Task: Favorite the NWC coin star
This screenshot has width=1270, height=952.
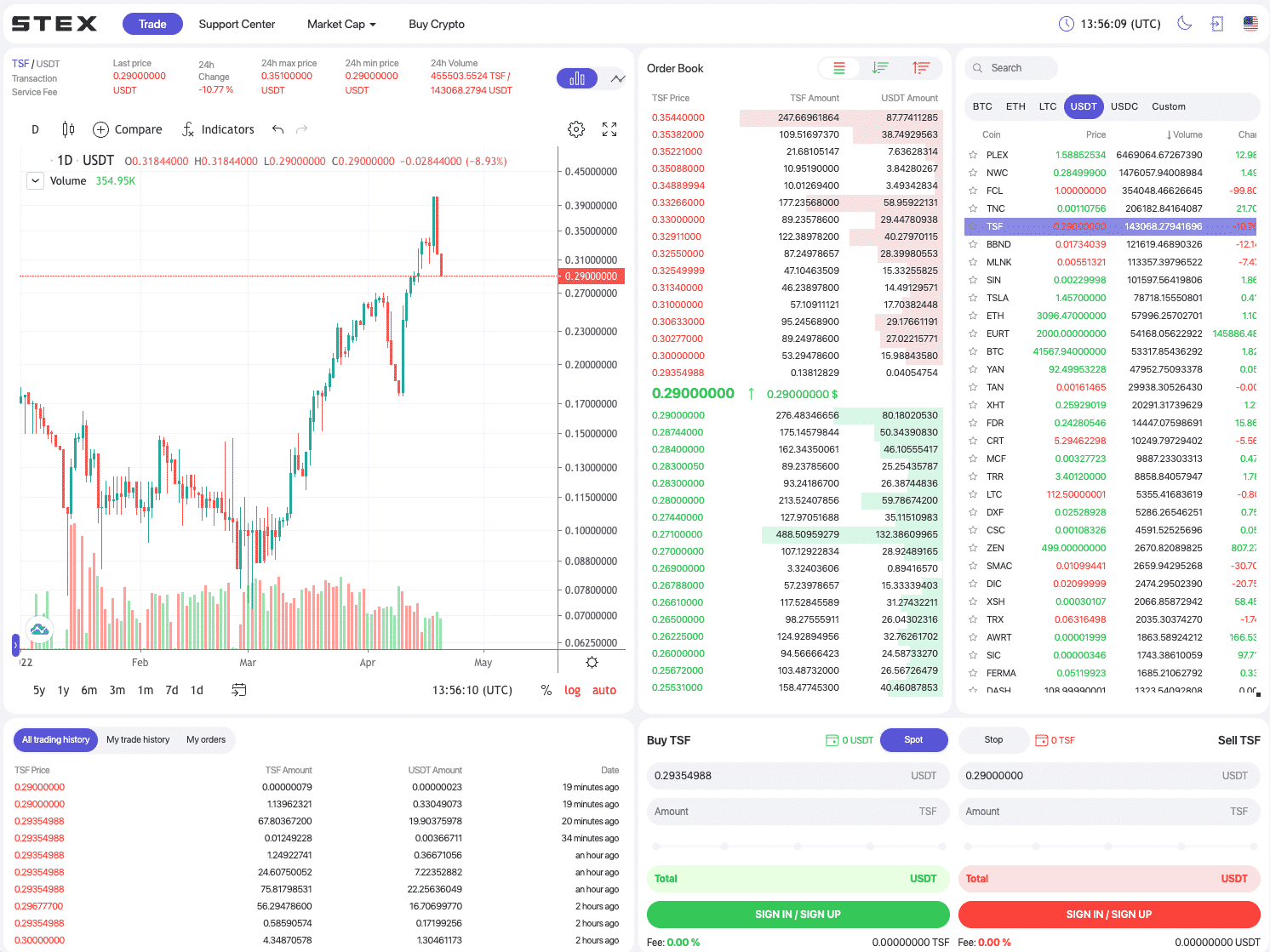Action: coord(973,173)
